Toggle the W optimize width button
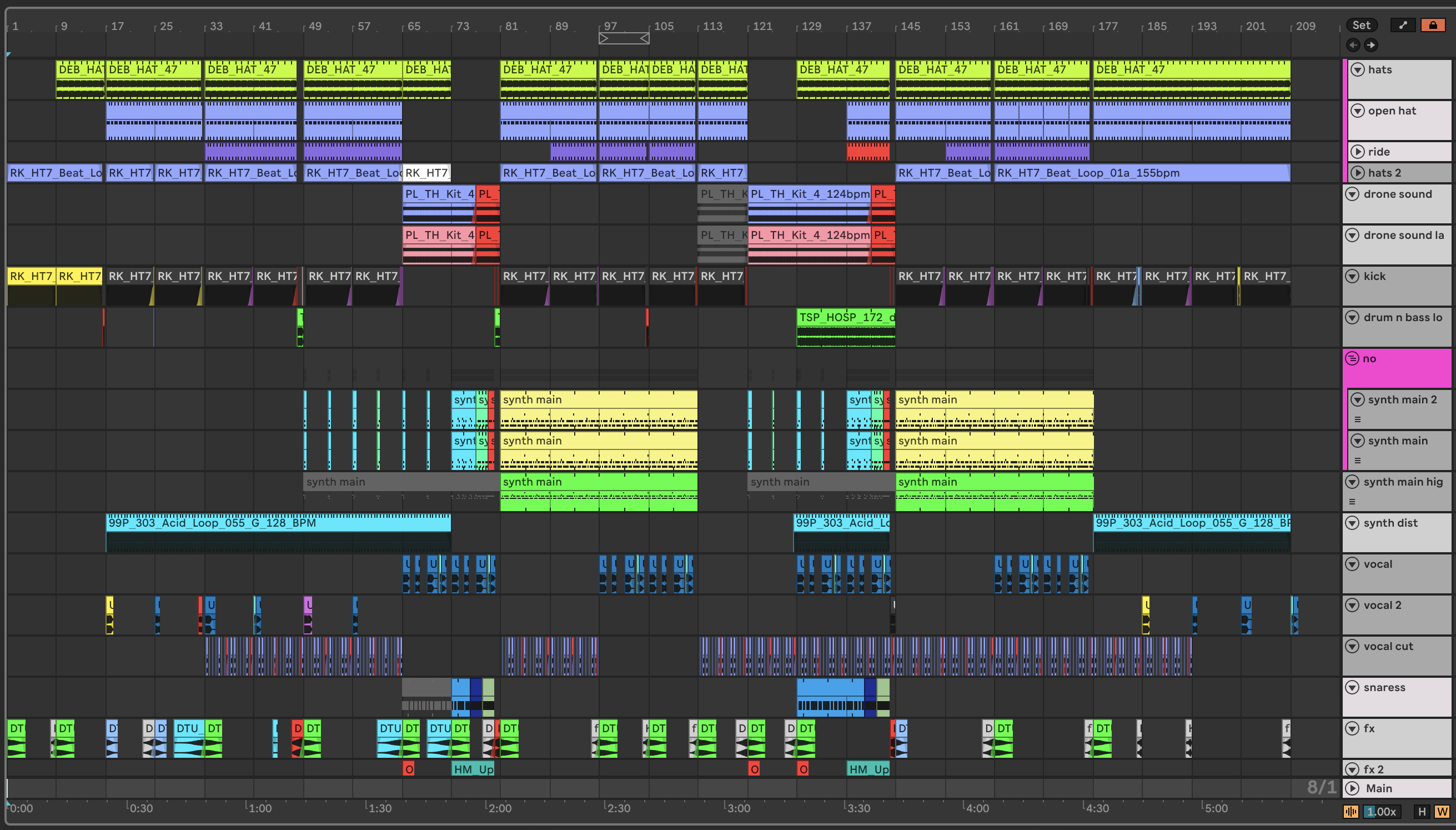This screenshot has height=830, width=1456. point(1442,811)
